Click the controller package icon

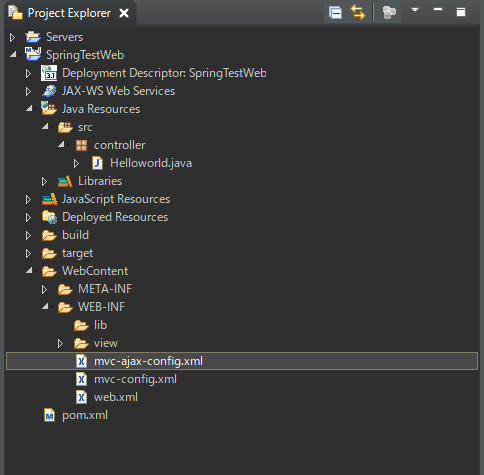coord(81,145)
